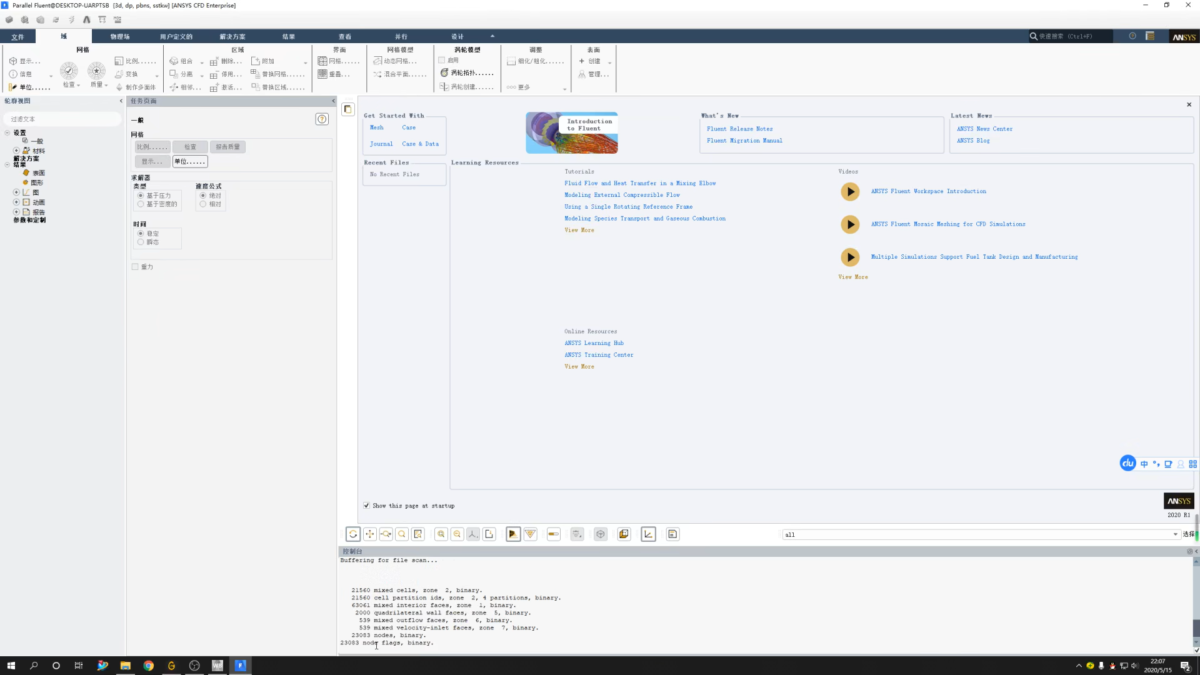
Task: Click the Chrome icon in the taskbar
Action: [148, 665]
